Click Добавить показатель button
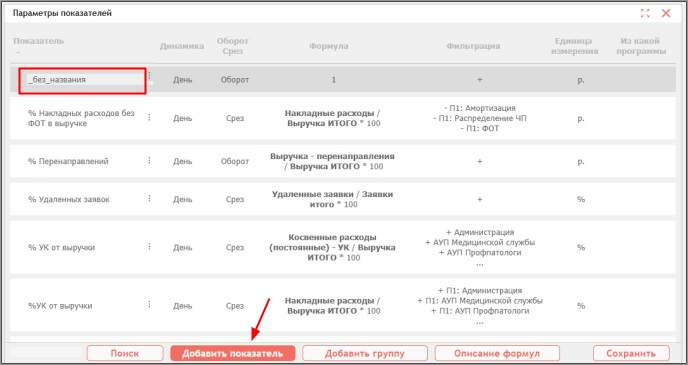Image resolution: width=688 pixels, height=365 pixels. (x=233, y=353)
